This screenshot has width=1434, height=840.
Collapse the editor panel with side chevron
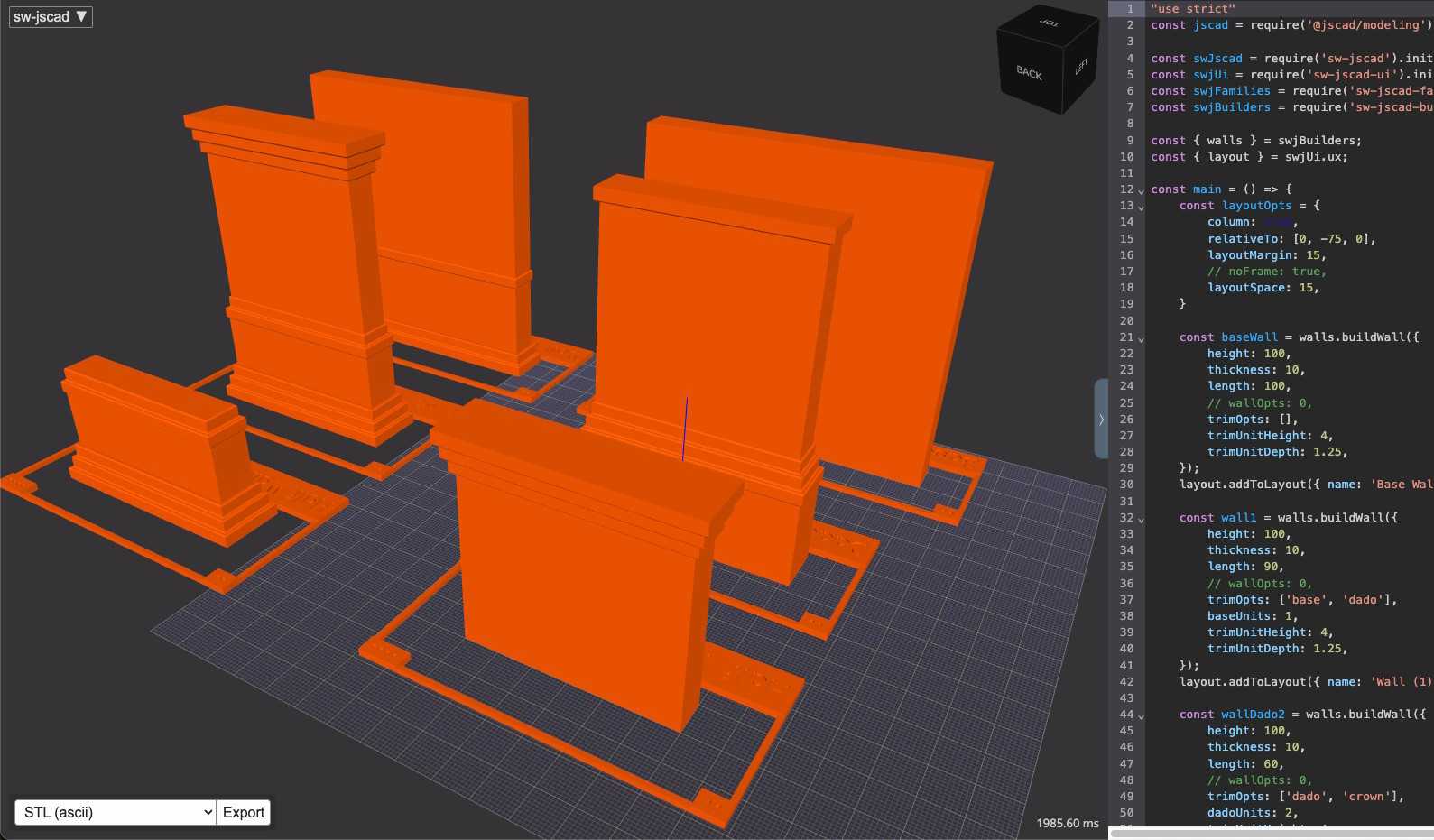click(x=1101, y=419)
